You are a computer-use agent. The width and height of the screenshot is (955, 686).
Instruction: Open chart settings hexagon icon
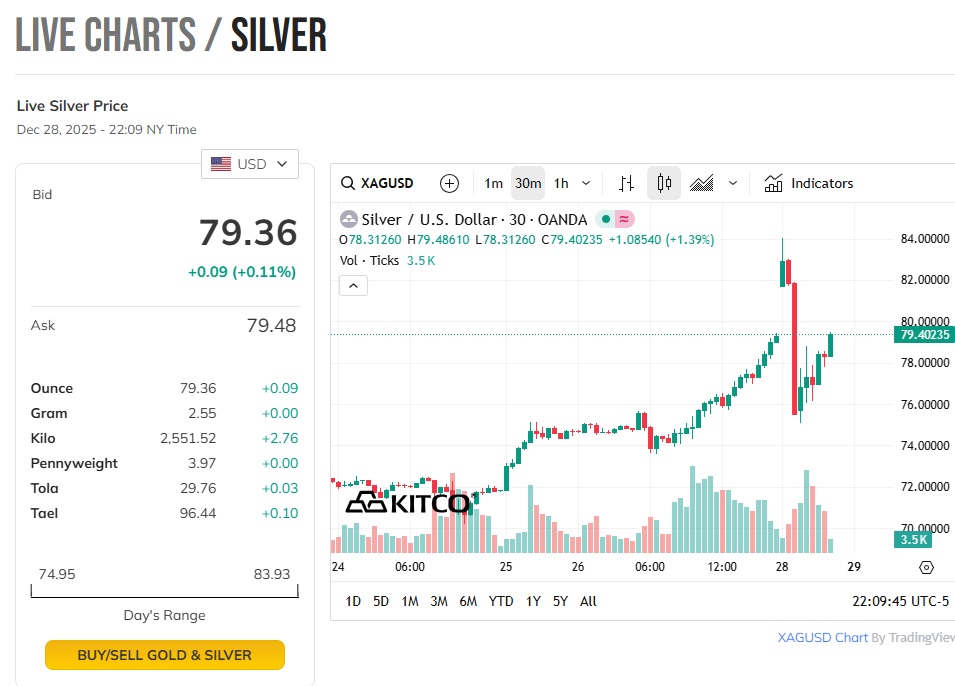pyautogui.click(x=926, y=567)
